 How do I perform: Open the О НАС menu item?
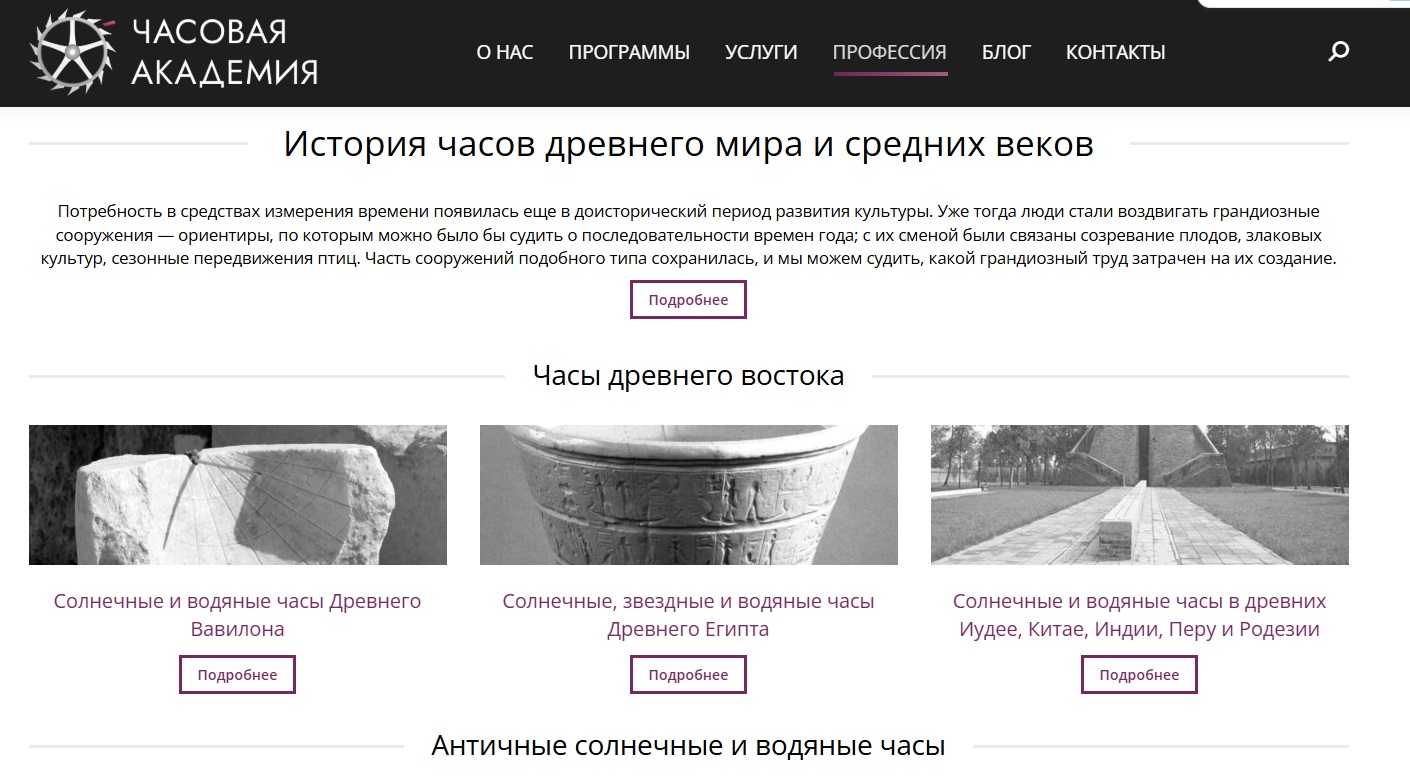[x=505, y=52]
